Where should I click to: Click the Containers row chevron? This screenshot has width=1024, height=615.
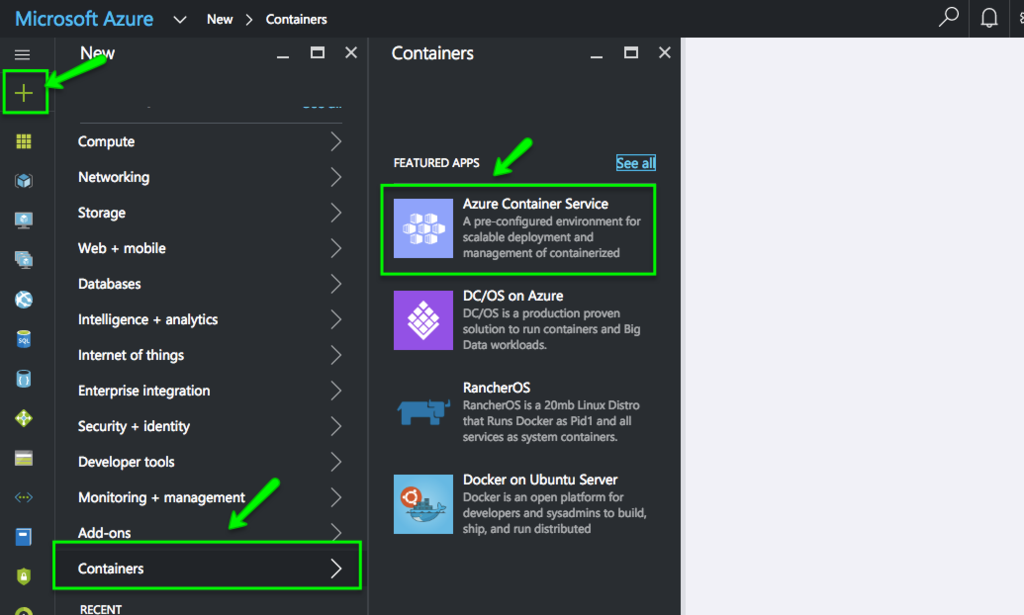click(336, 569)
